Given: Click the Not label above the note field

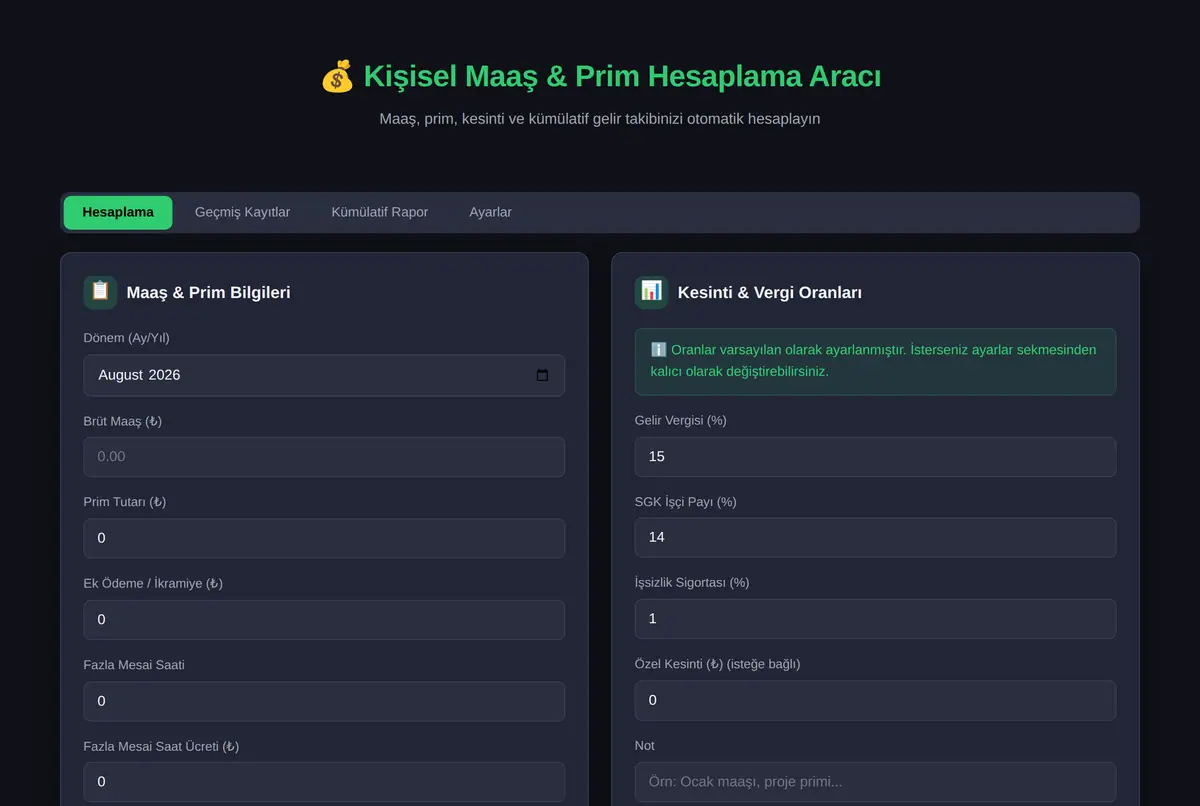Looking at the screenshot, I should pyautogui.click(x=645, y=745).
